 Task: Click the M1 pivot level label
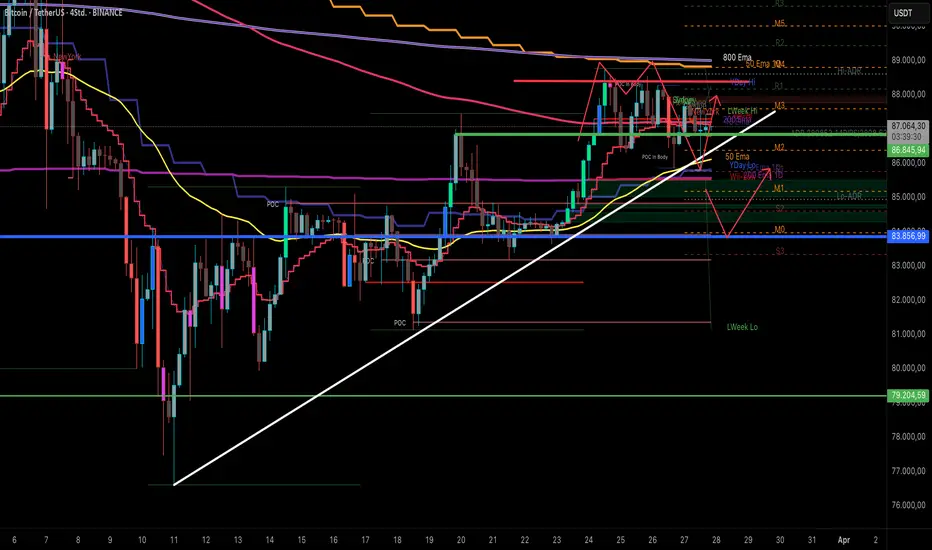click(x=779, y=188)
